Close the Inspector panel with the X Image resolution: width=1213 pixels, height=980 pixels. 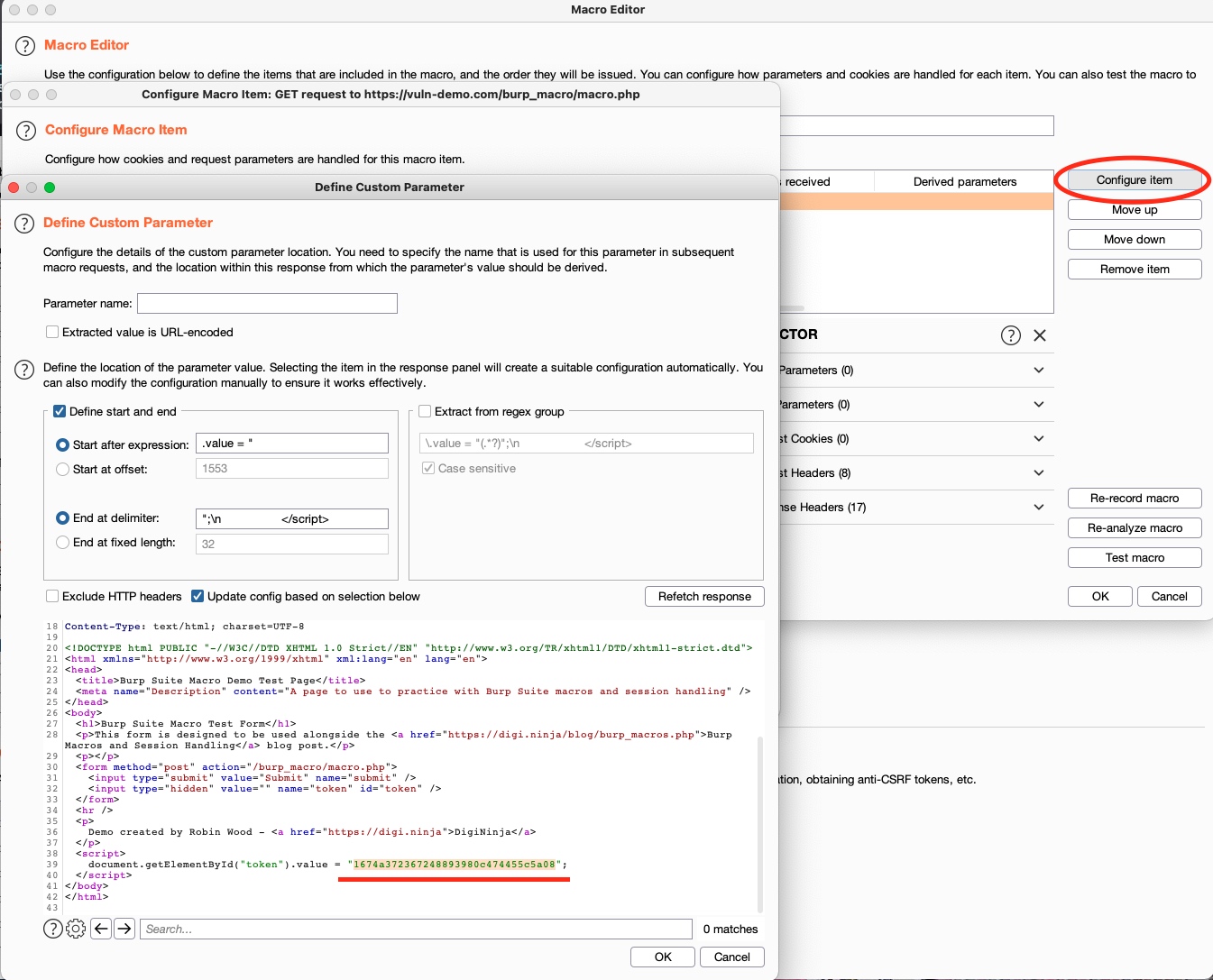[x=1040, y=335]
